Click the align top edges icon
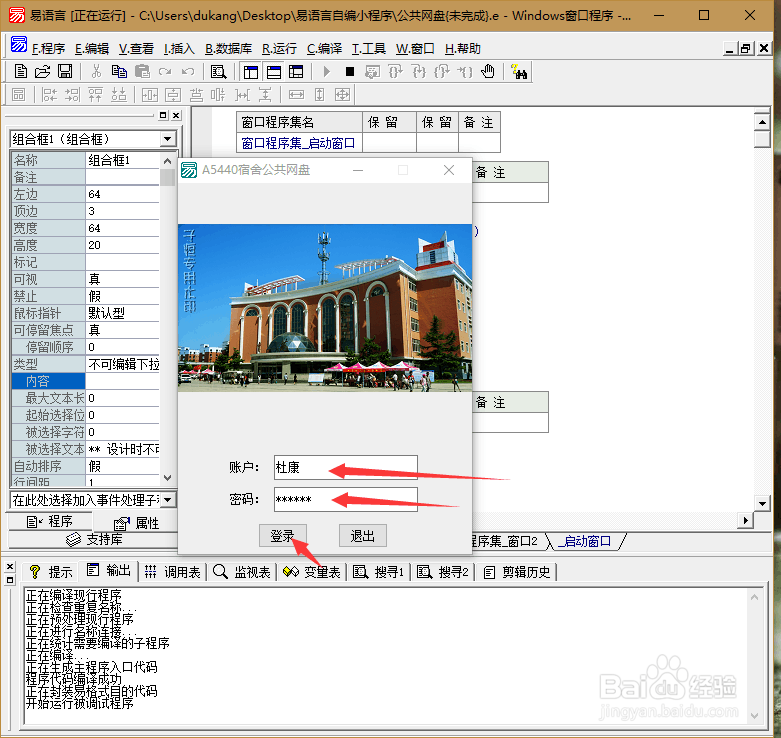 pyautogui.click(x=95, y=95)
